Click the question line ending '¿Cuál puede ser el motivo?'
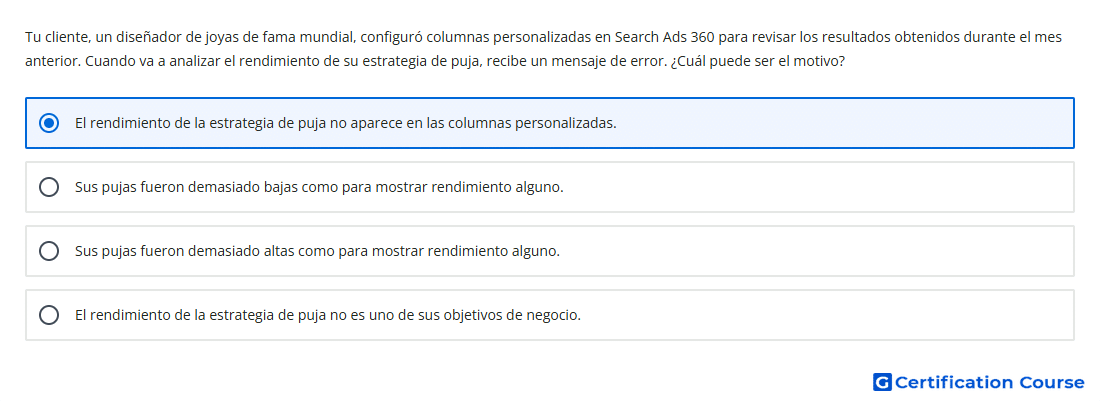The image size is (1100, 401). click(435, 61)
